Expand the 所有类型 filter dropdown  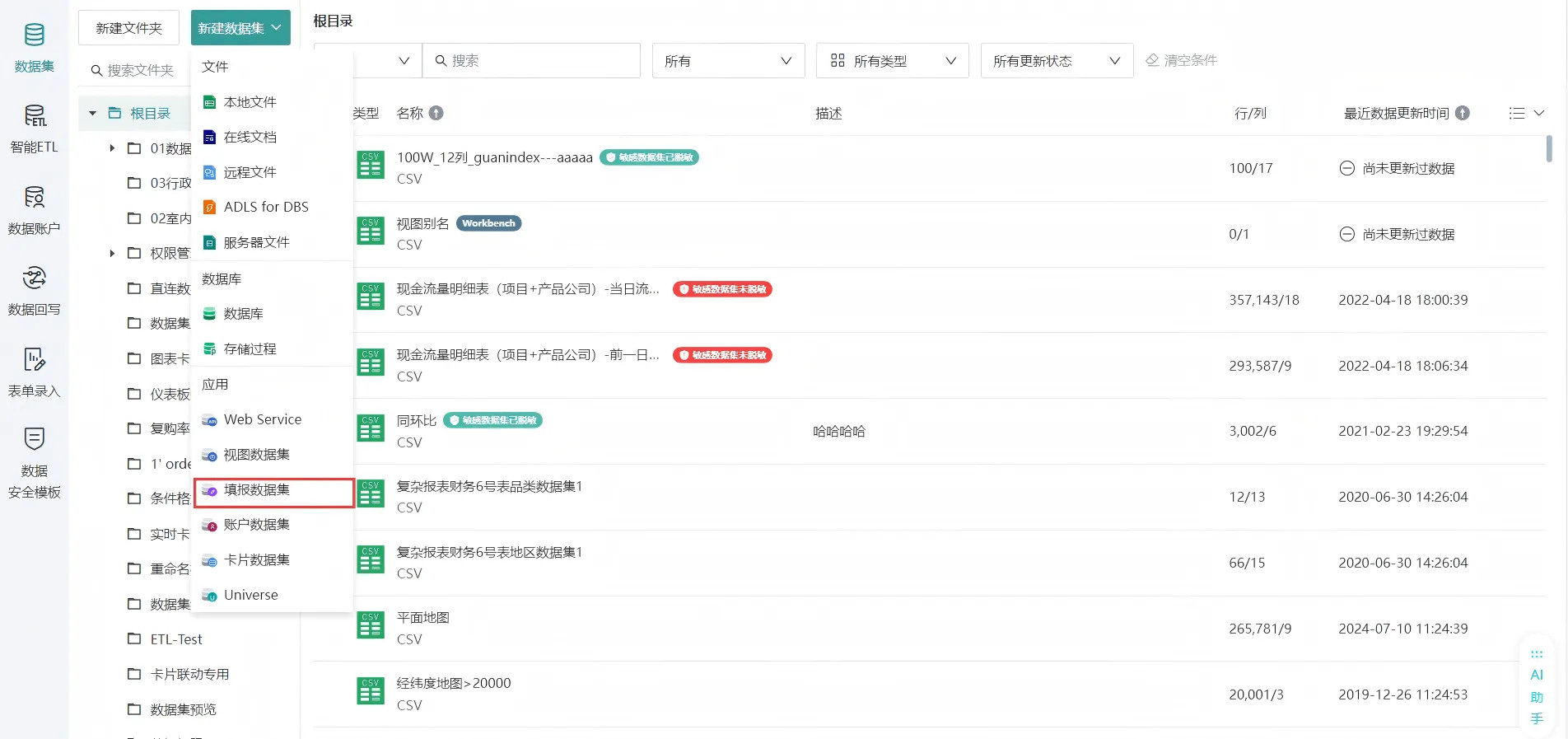(x=892, y=61)
